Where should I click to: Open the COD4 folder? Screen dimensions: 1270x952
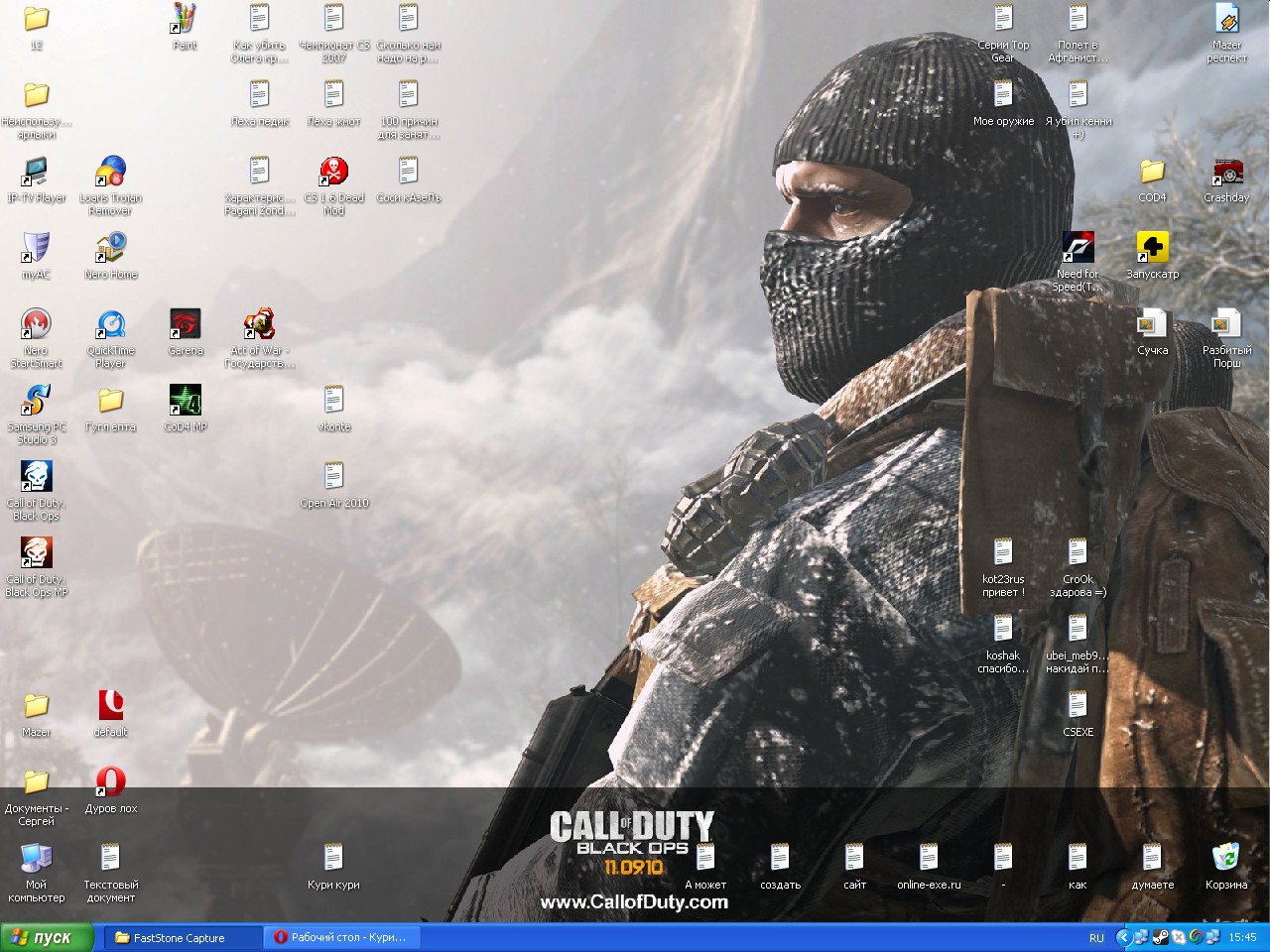tap(1152, 173)
